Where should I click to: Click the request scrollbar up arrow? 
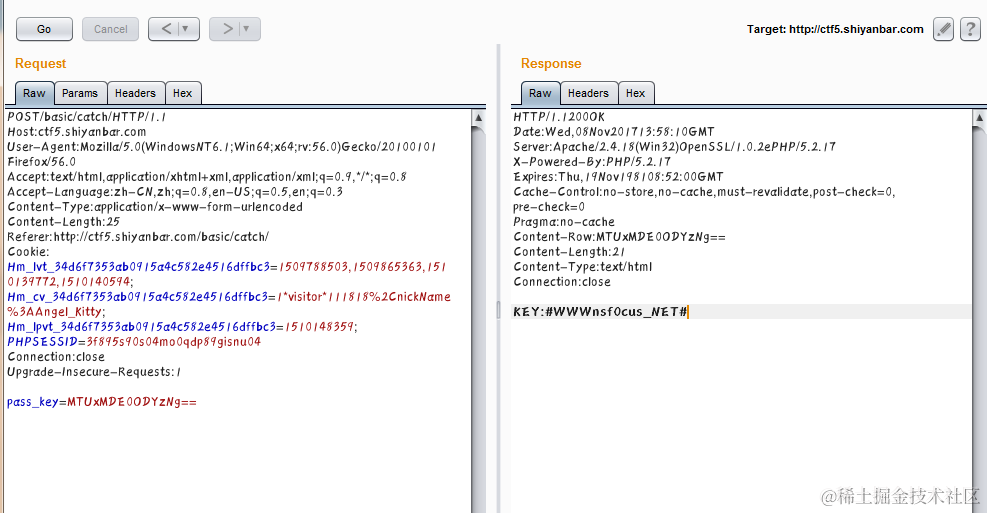[x=478, y=117]
